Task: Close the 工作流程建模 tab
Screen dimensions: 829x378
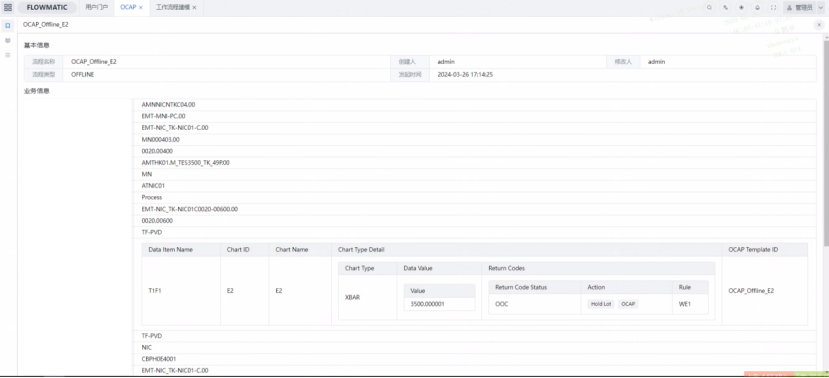Action: click(194, 7)
